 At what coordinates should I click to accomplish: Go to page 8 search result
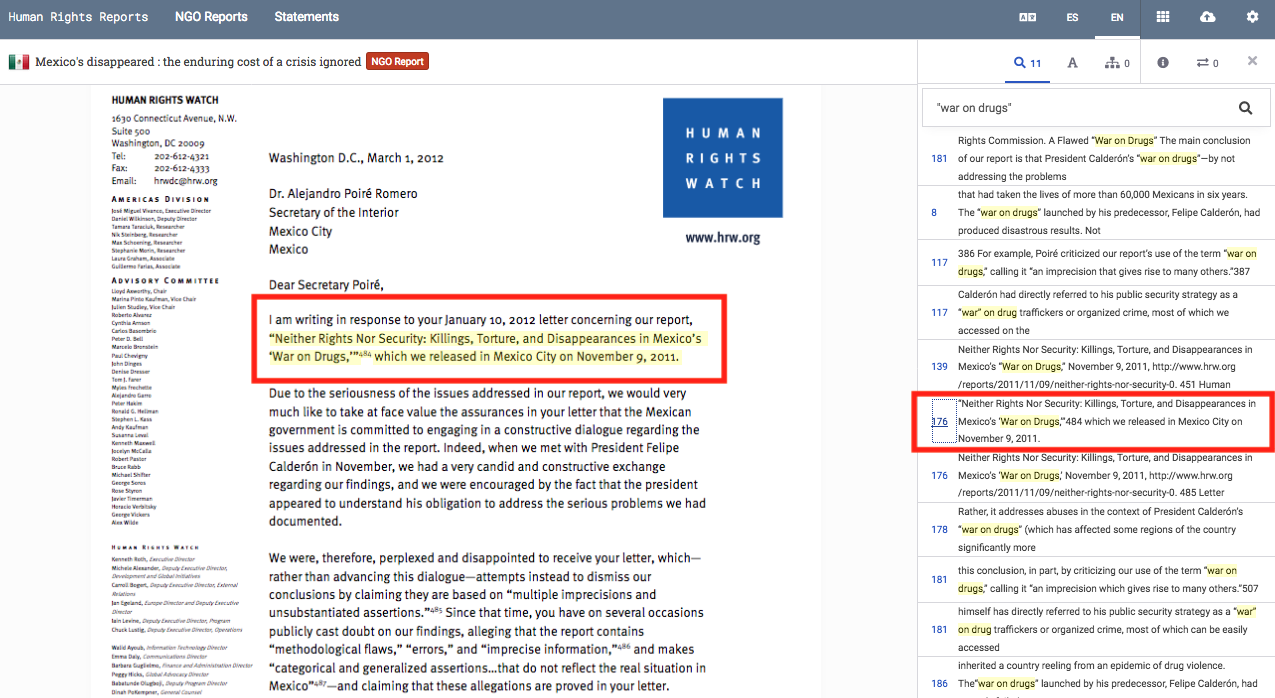coord(934,212)
